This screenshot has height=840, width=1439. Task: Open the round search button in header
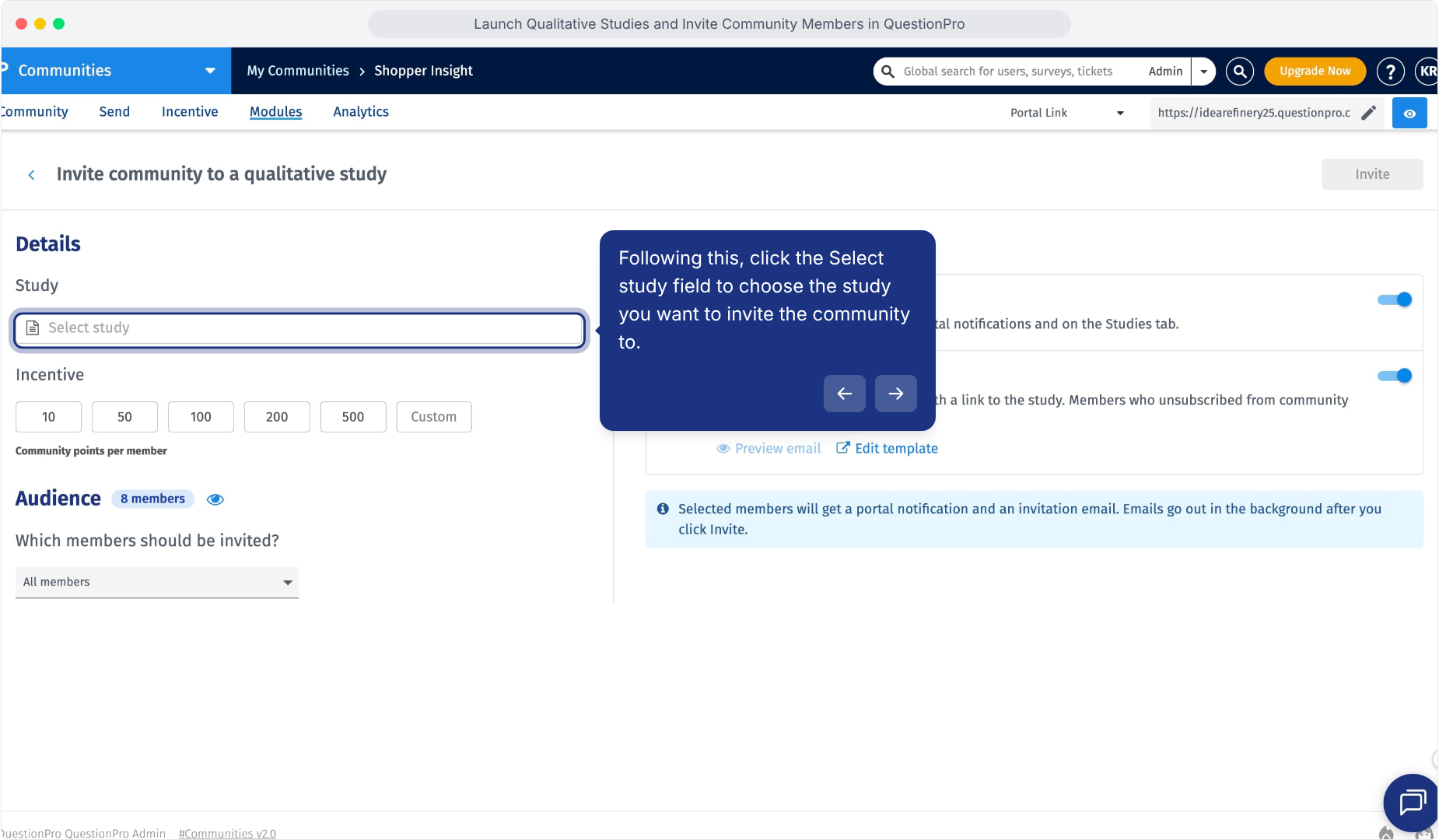(x=1240, y=71)
